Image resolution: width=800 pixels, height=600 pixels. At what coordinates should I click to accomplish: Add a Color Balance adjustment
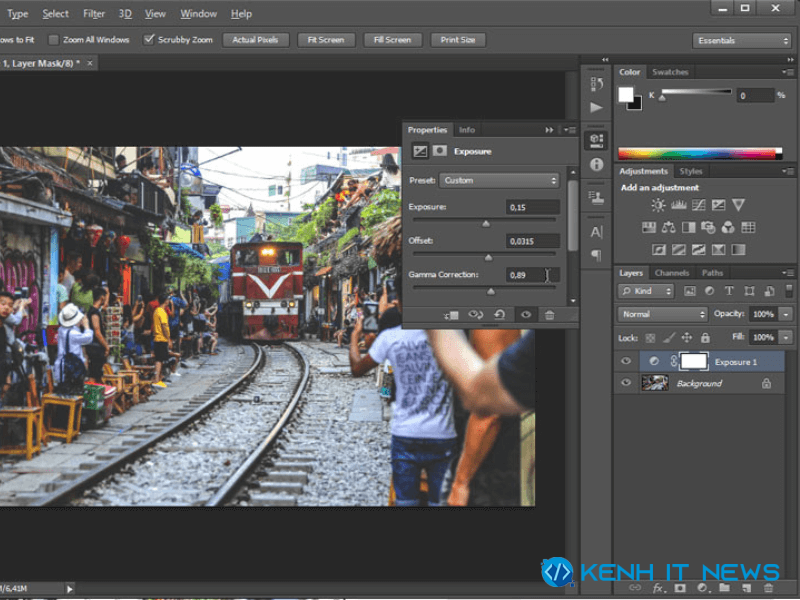(x=668, y=228)
